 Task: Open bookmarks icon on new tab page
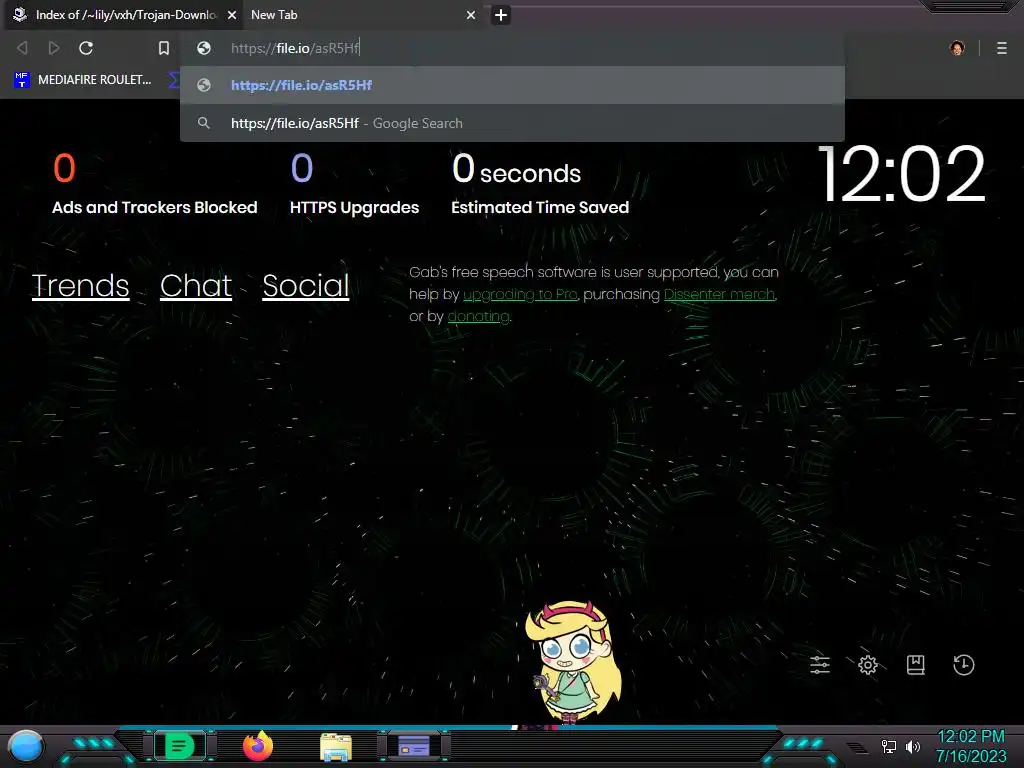click(x=916, y=665)
